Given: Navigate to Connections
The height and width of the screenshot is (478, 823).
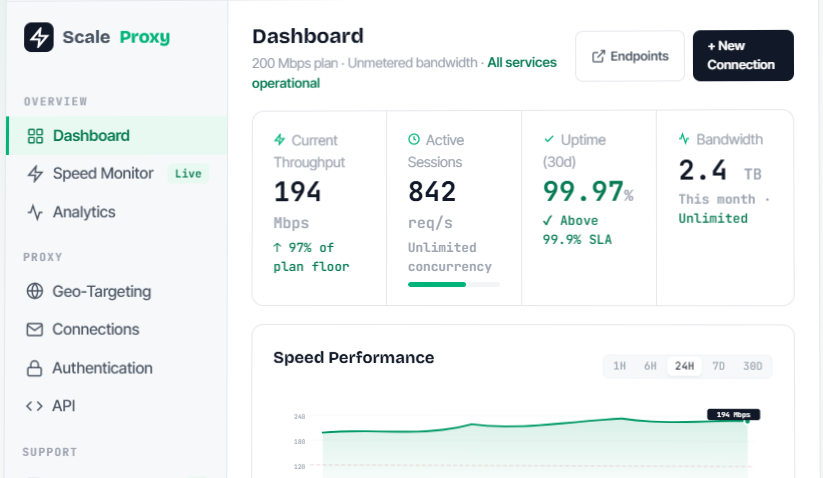Looking at the screenshot, I should [117, 330].
